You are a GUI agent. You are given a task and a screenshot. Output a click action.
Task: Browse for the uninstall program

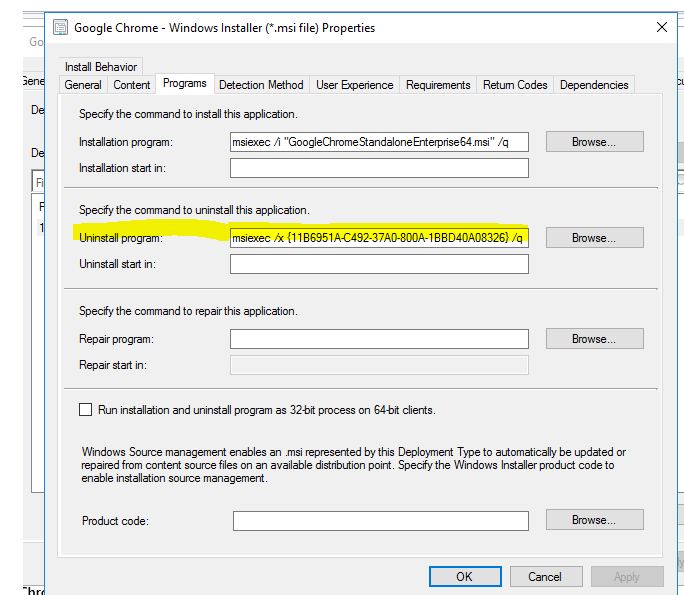click(x=595, y=238)
